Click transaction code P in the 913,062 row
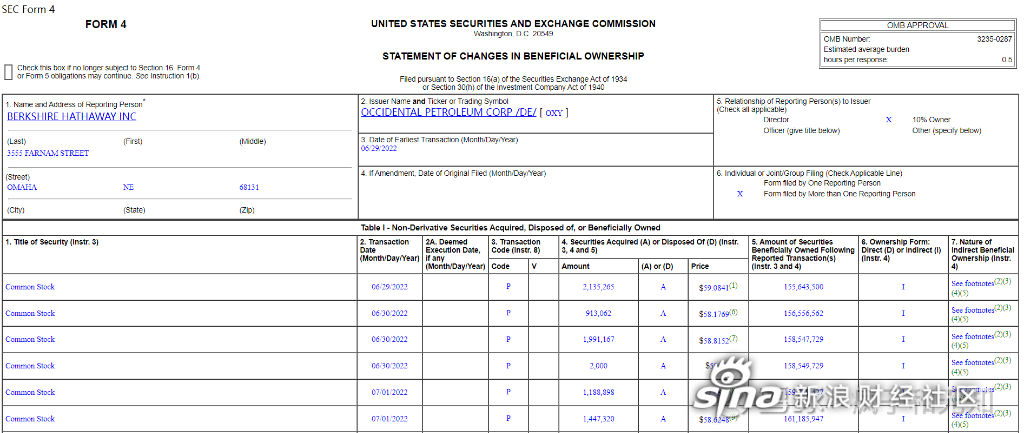The height and width of the screenshot is (433, 1024). coord(509,313)
